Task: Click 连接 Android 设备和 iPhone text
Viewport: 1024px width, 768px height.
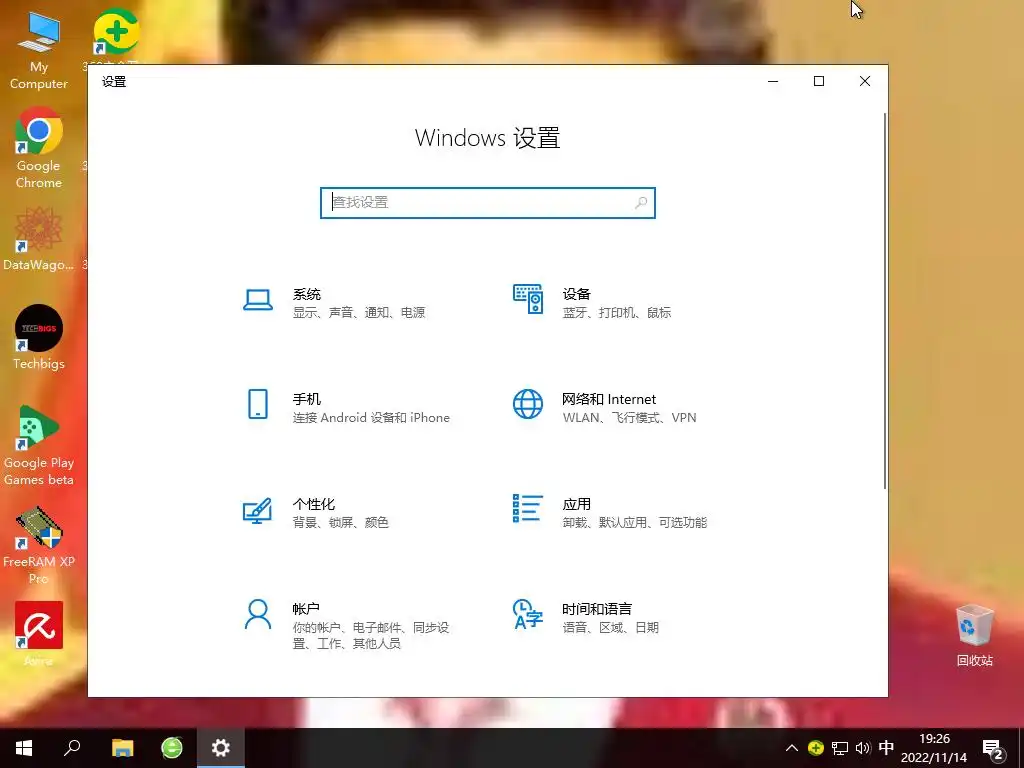Action: [371, 417]
